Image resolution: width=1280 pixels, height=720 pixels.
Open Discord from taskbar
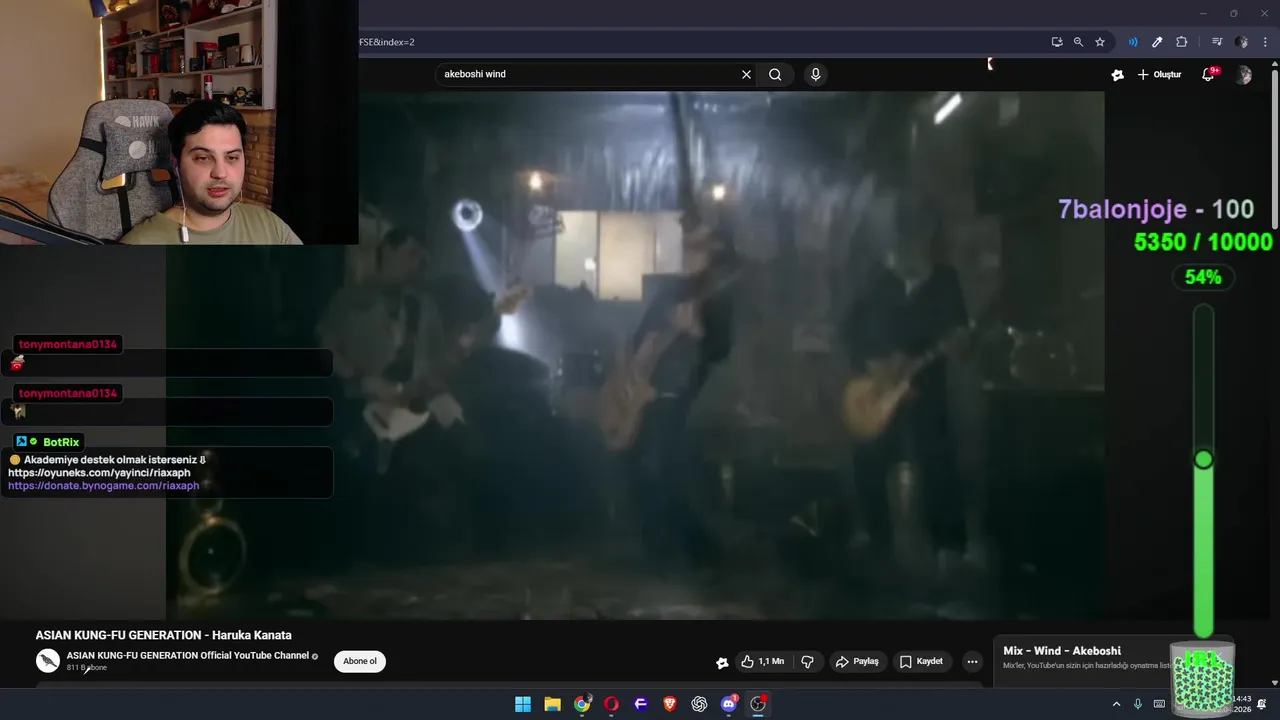pos(729,704)
